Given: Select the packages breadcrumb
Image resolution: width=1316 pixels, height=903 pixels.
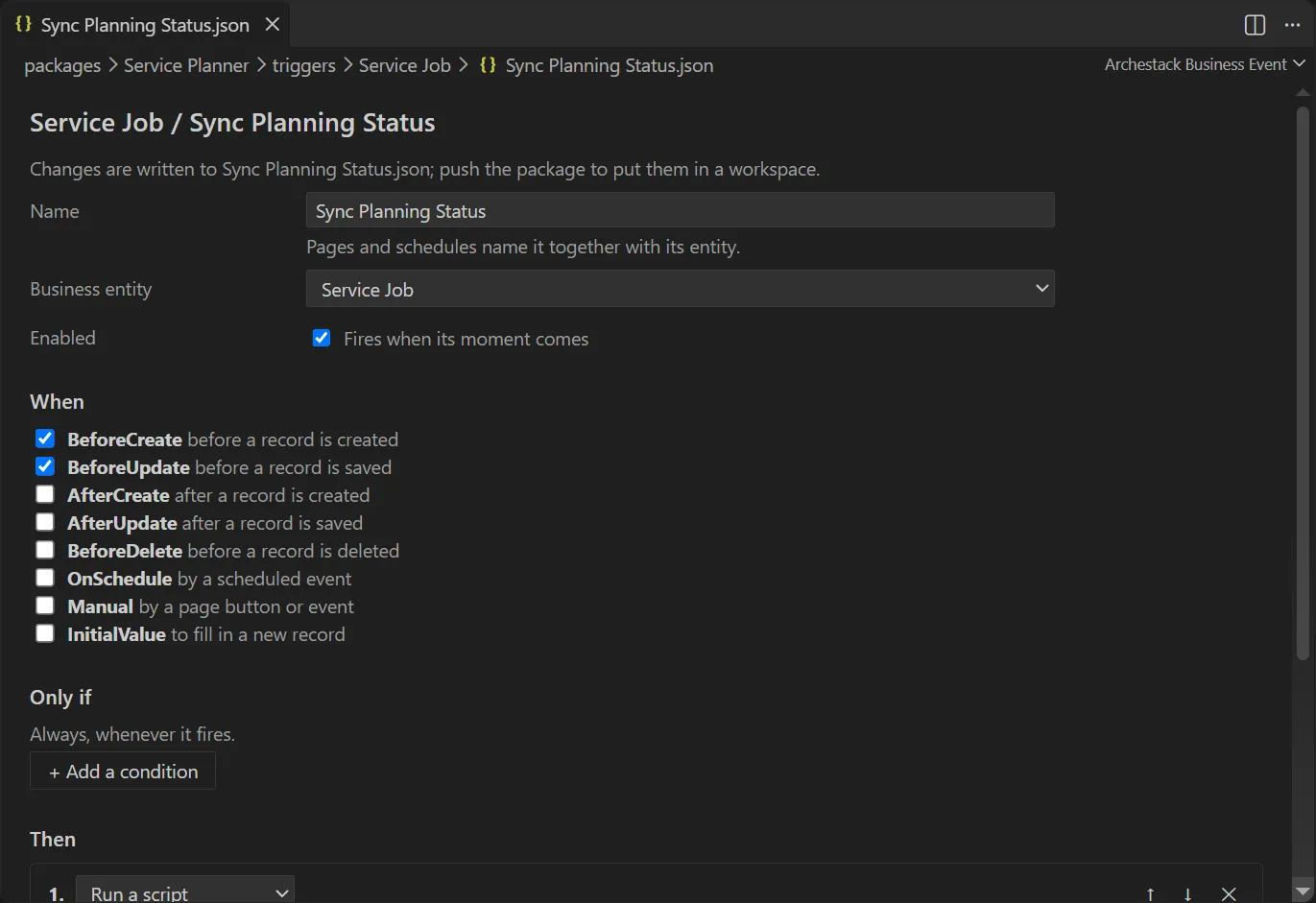Looking at the screenshot, I should point(62,65).
